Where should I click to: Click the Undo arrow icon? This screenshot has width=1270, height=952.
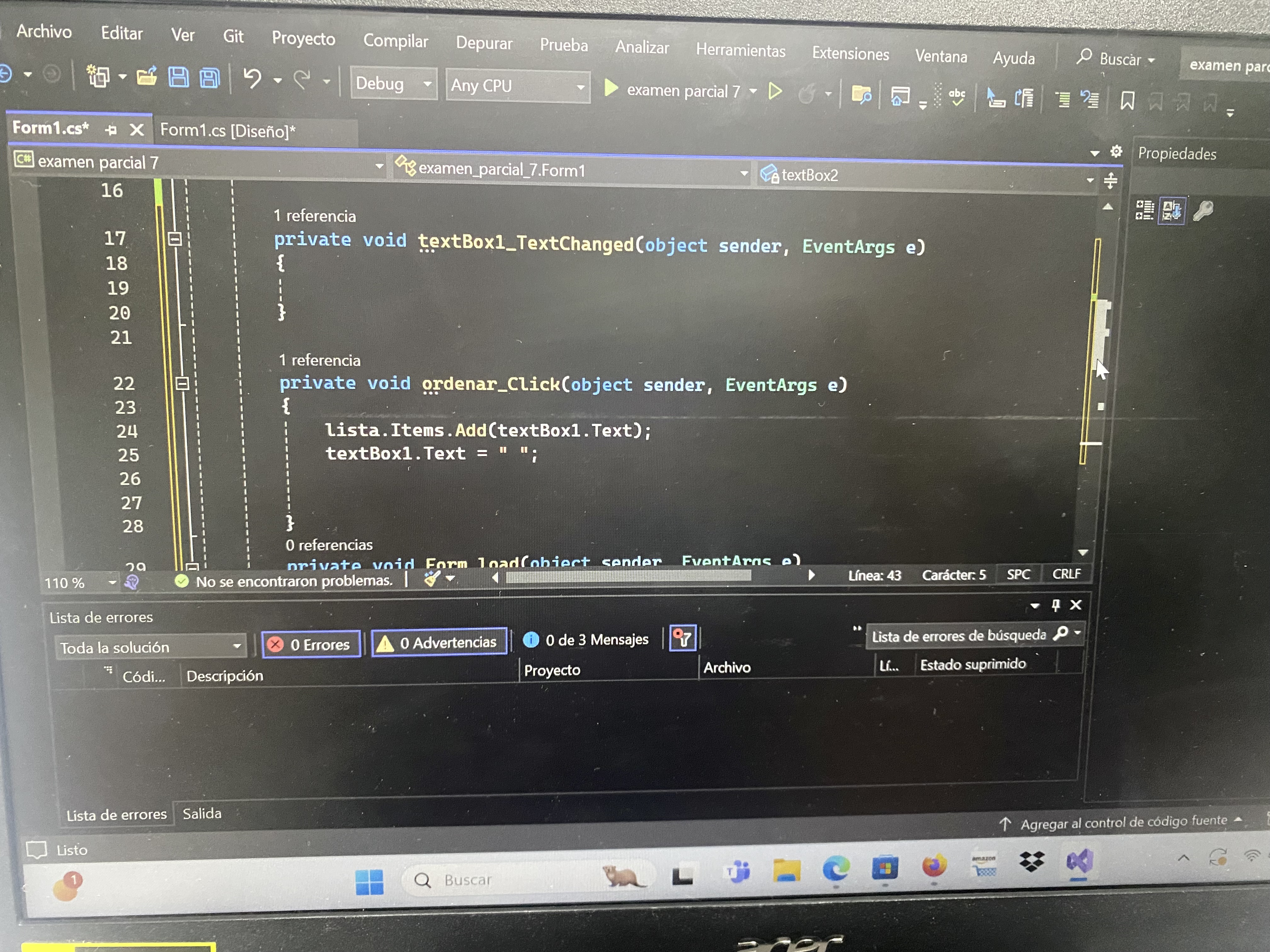click(252, 78)
